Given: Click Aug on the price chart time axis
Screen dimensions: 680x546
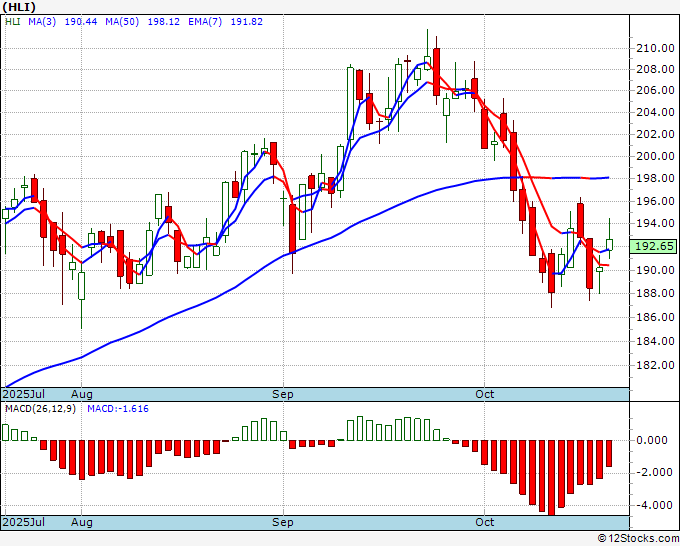Looking at the screenshot, I should click(82, 394).
